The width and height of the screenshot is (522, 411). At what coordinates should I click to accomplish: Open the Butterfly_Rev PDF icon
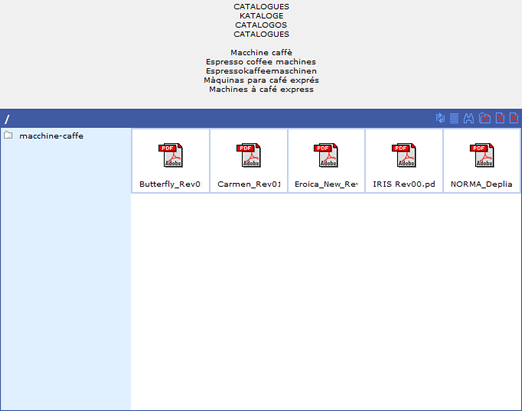pos(170,155)
